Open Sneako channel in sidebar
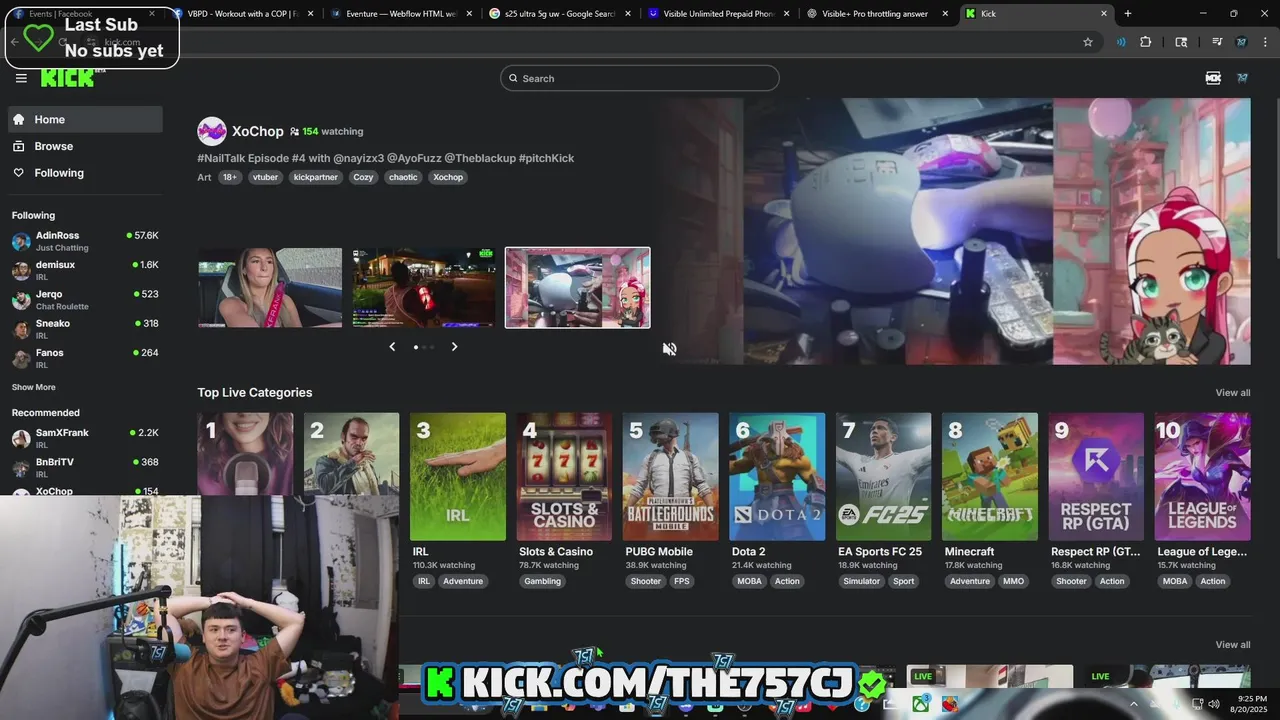This screenshot has width=1280, height=720. (85, 329)
